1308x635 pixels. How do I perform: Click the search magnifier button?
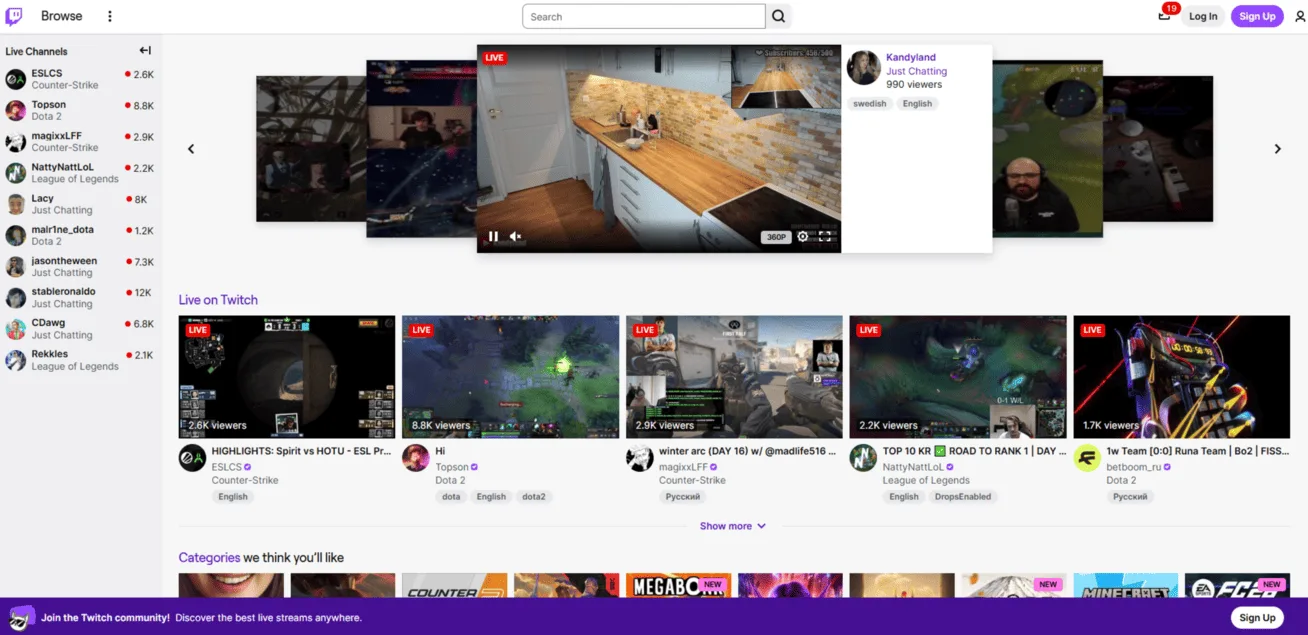pyautogui.click(x=779, y=16)
